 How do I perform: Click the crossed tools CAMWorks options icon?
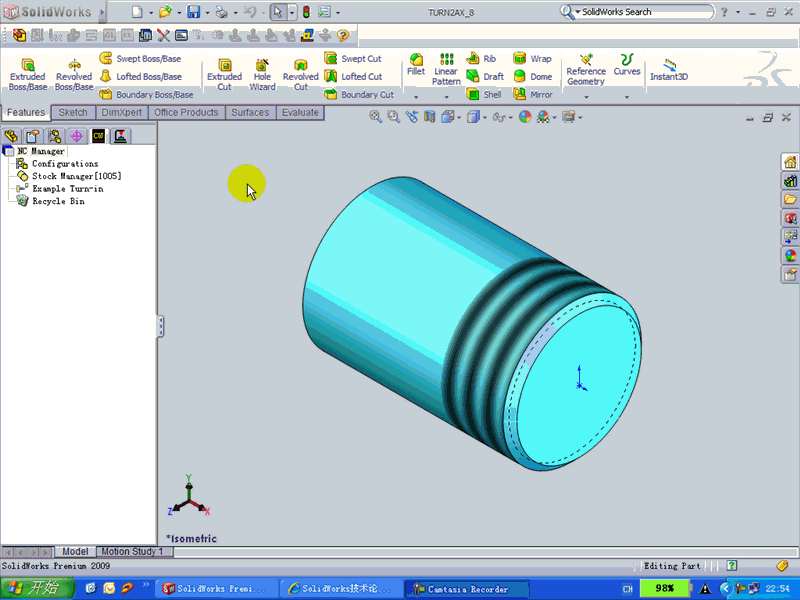coord(163,35)
